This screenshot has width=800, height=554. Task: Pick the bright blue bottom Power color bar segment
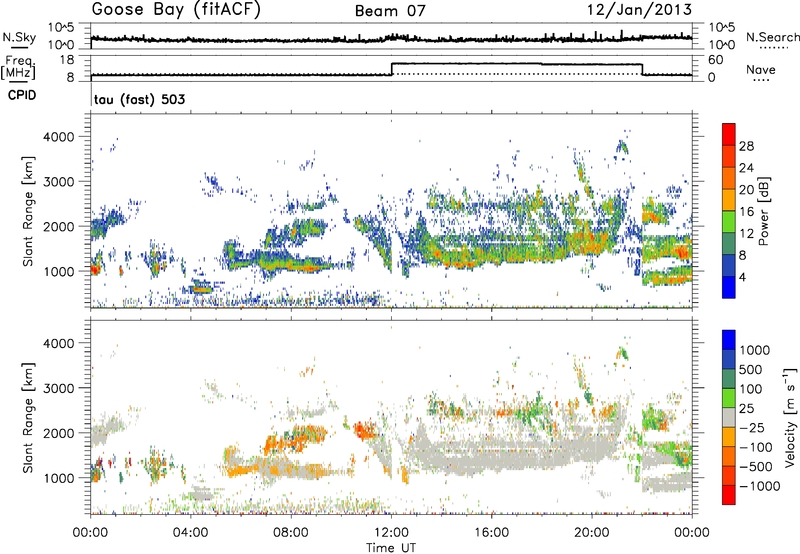[x=729, y=288]
